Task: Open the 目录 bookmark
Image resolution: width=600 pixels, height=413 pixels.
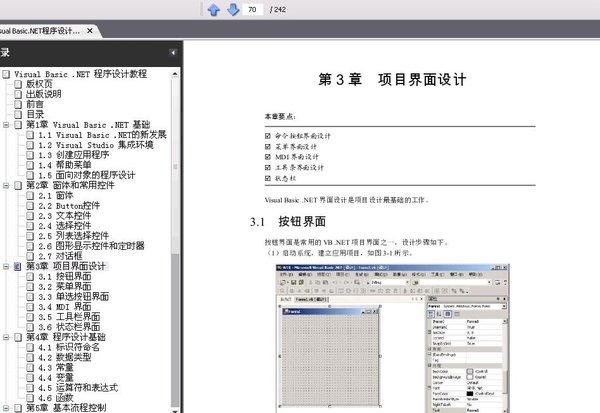Action: [35, 114]
